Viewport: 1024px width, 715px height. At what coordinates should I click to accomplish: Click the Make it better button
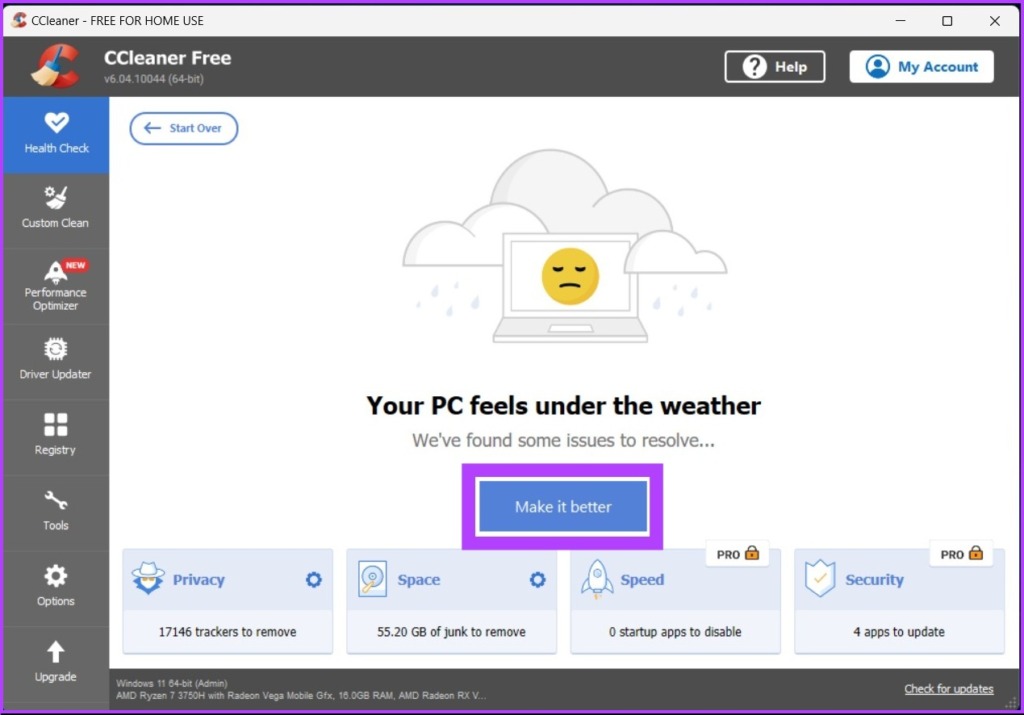tap(563, 506)
